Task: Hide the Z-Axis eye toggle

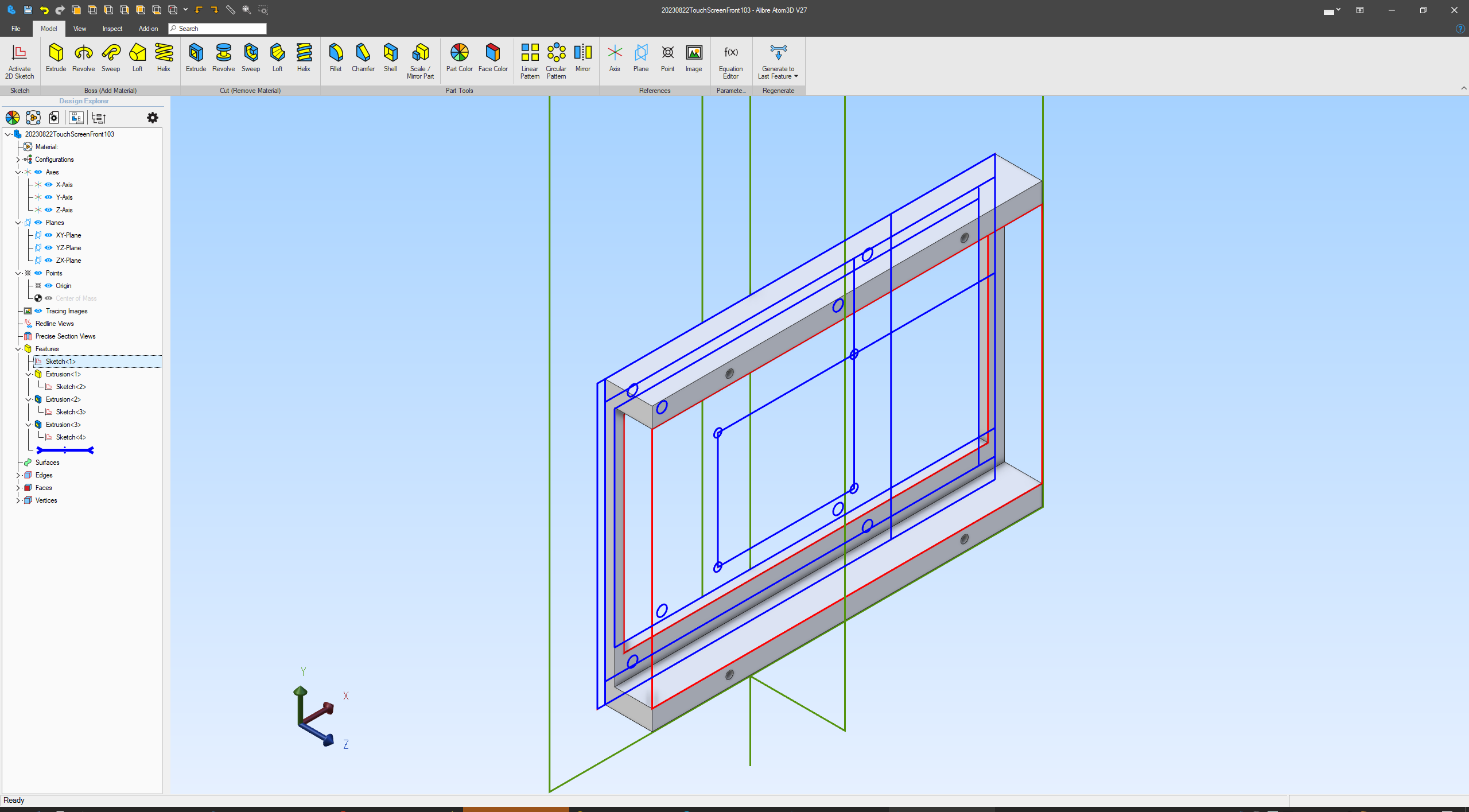Action: pos(49,210)
